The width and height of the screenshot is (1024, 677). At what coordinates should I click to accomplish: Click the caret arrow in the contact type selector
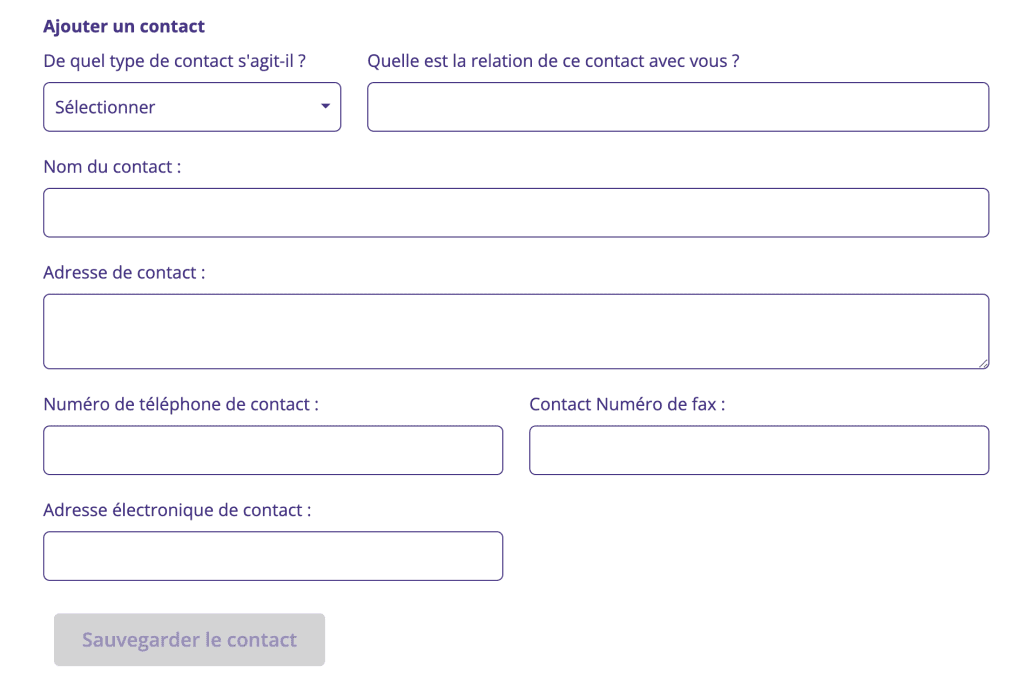click(325, 106)
